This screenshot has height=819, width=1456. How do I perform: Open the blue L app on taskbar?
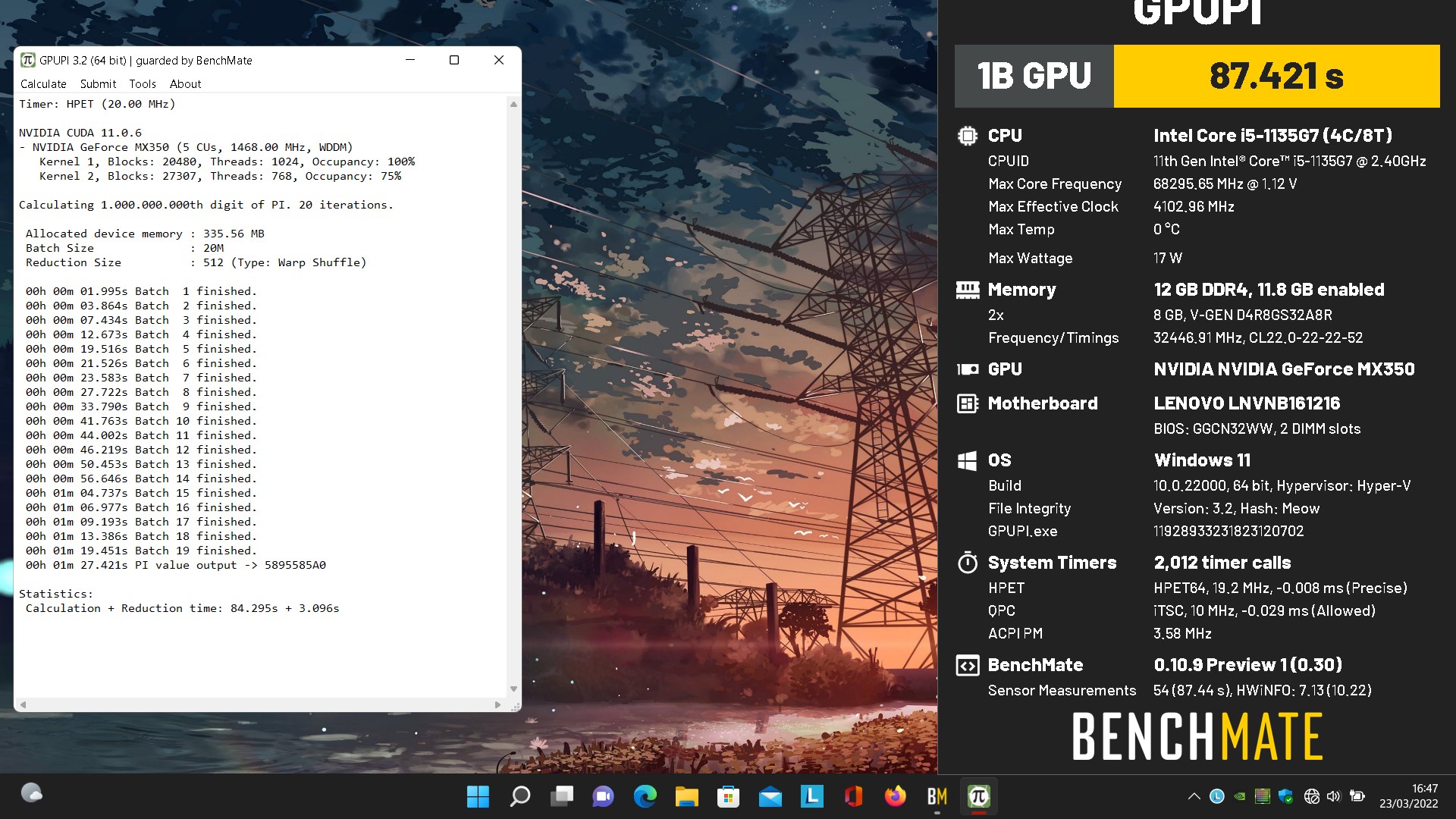pyautogui.click(x=812, y=796)
